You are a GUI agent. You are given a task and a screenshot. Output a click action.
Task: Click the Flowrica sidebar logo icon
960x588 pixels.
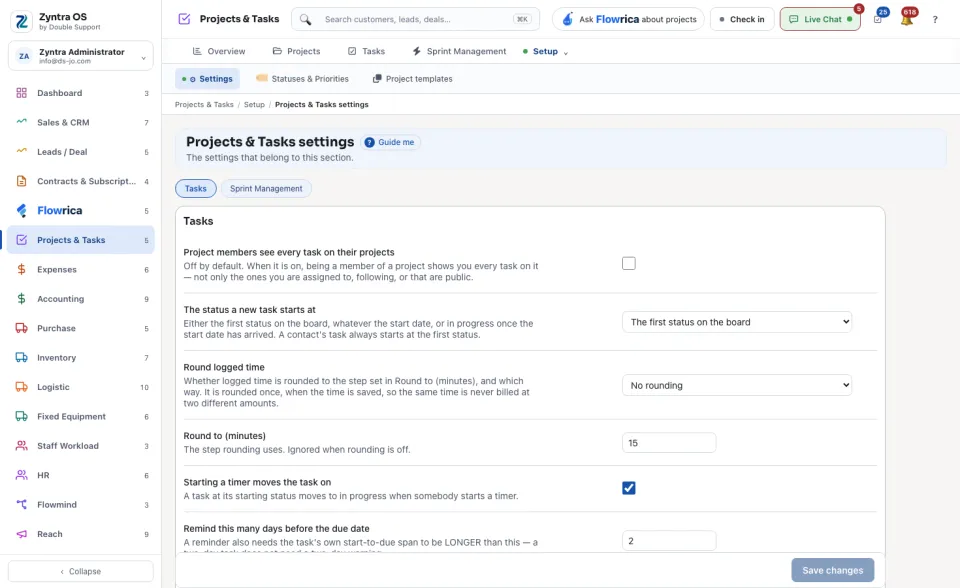(21, 210)
